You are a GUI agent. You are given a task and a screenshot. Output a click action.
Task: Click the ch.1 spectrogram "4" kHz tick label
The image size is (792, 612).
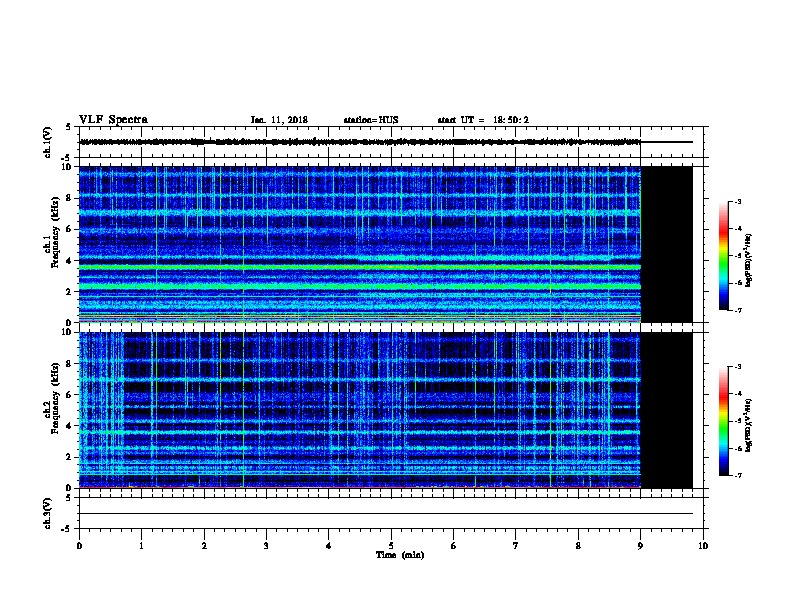pyautogui.click(x=69, y=261)
